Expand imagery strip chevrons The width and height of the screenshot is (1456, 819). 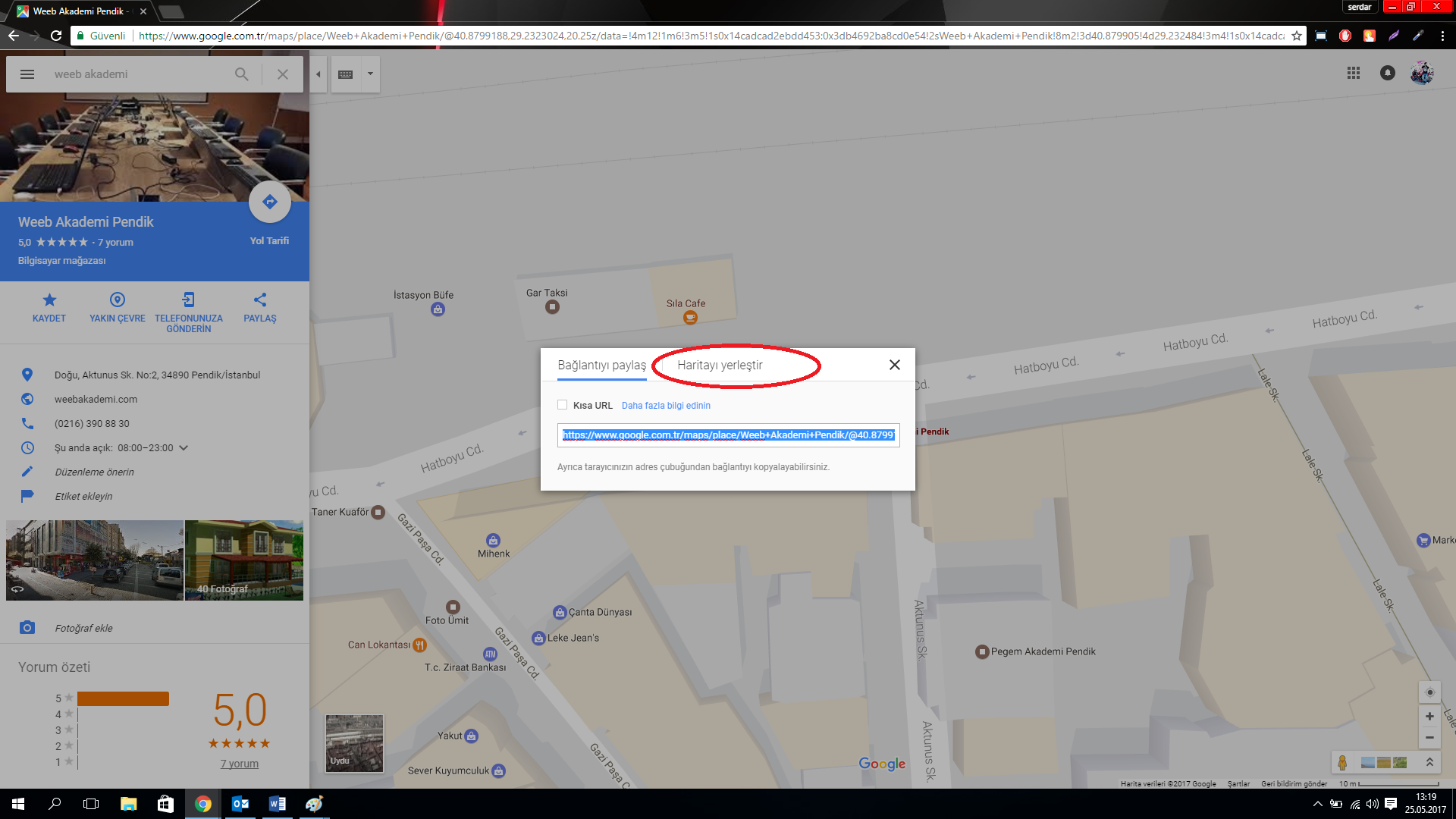coord(1429,762)
